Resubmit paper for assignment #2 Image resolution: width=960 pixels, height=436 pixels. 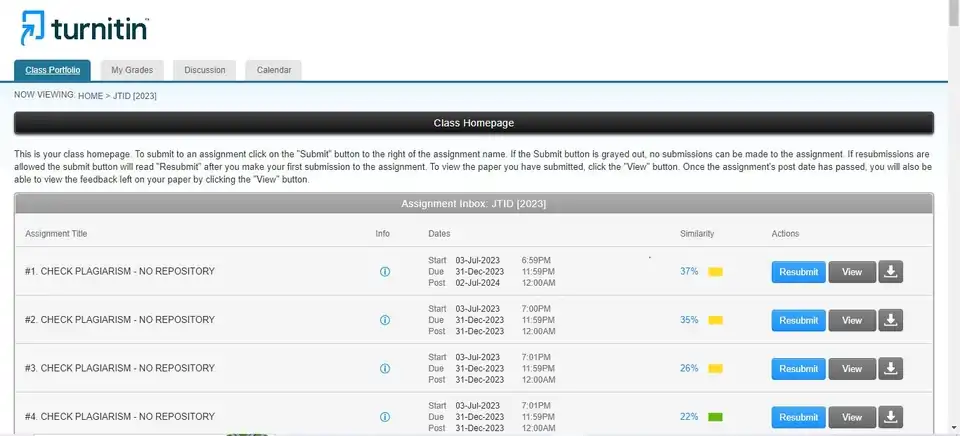(x=798, y=320)
